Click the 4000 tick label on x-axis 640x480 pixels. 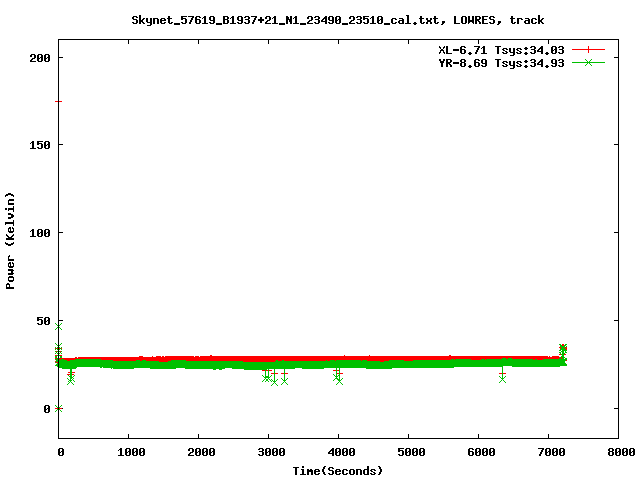tap(339, 452)
